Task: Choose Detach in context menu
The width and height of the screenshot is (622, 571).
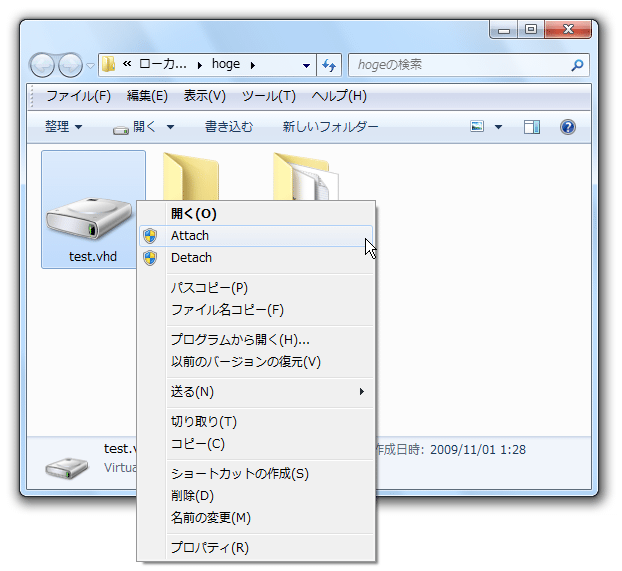Action: click(256, 258)
